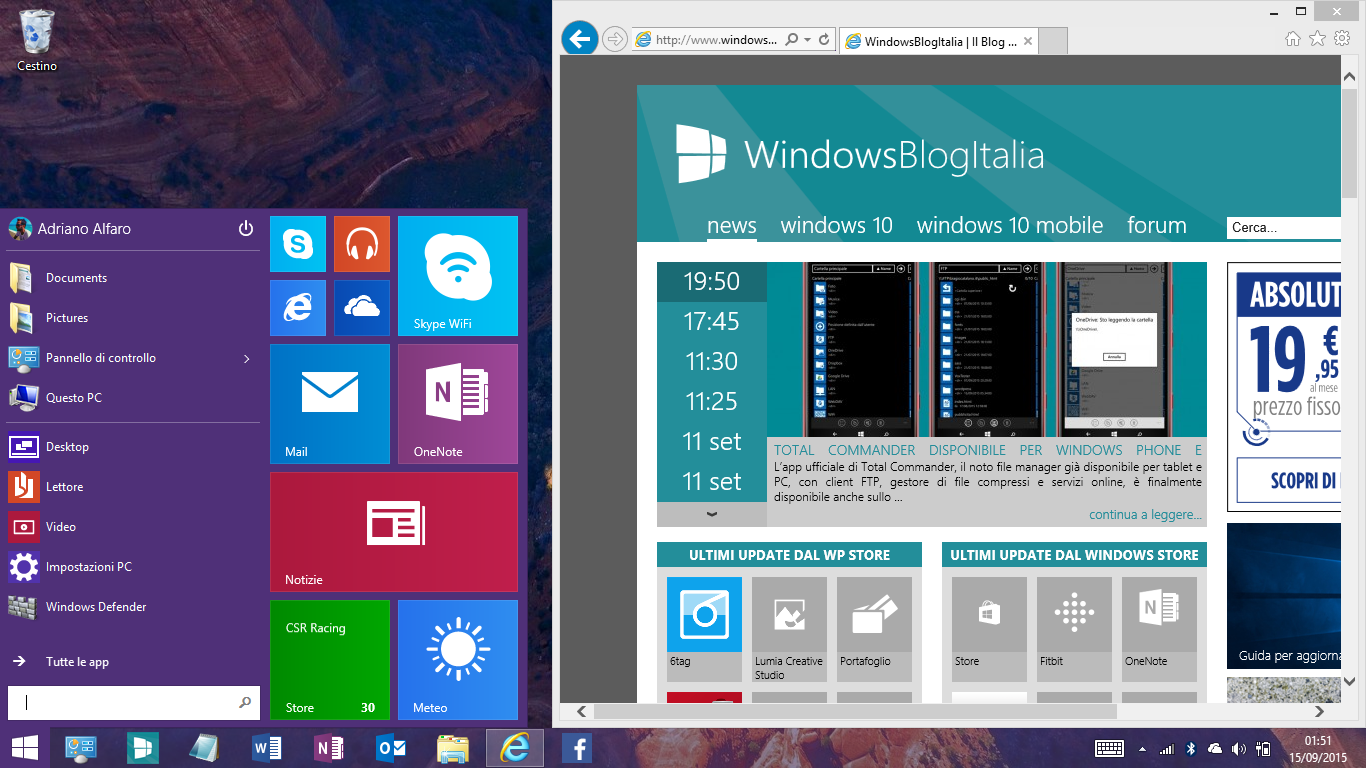
Task: Select the news tab on website
Action: click(732, 226)
